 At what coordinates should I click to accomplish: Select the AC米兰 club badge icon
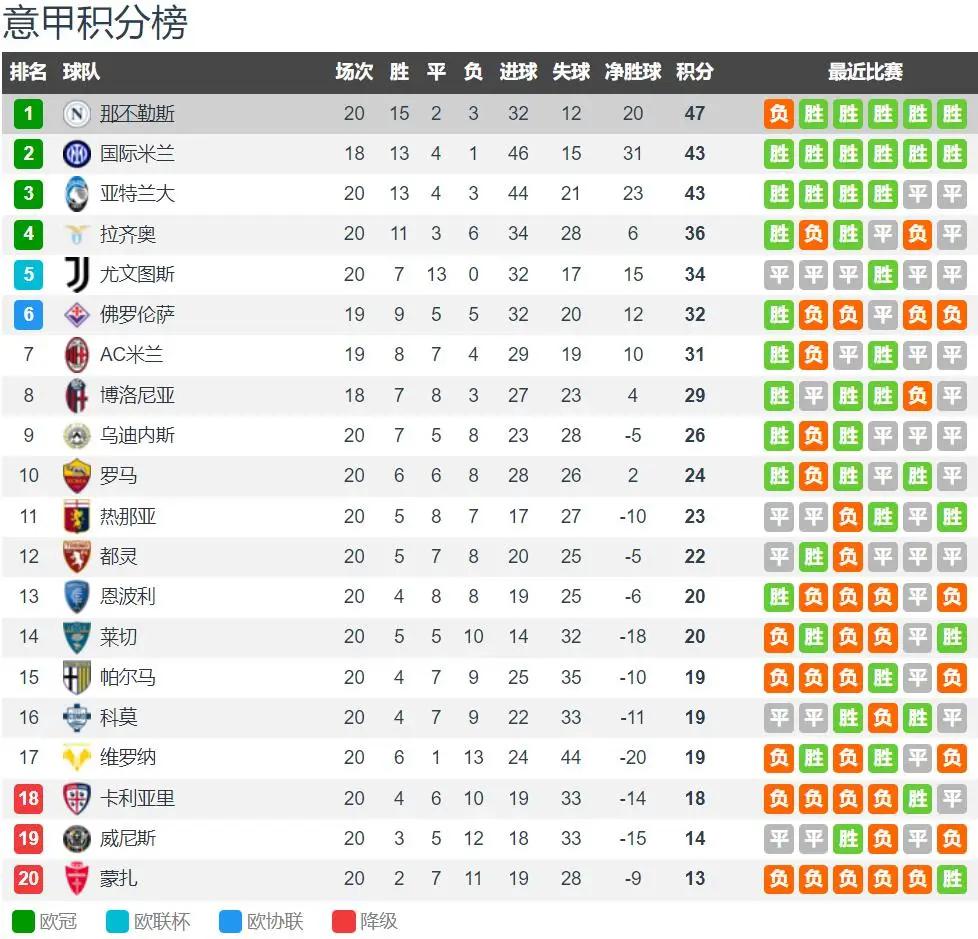(77, 355)
